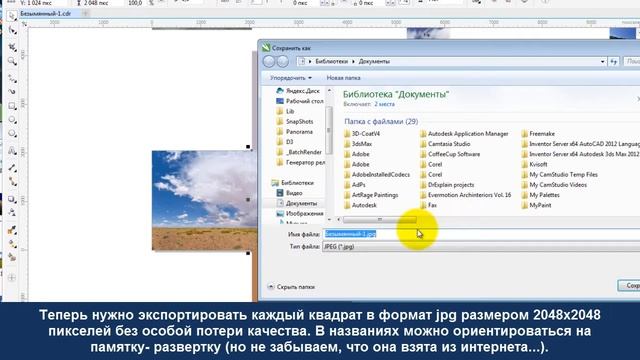Screen dimensions: 640x360
Task: Select the Shape tool in the toolbox
Action: click(12, 31)
